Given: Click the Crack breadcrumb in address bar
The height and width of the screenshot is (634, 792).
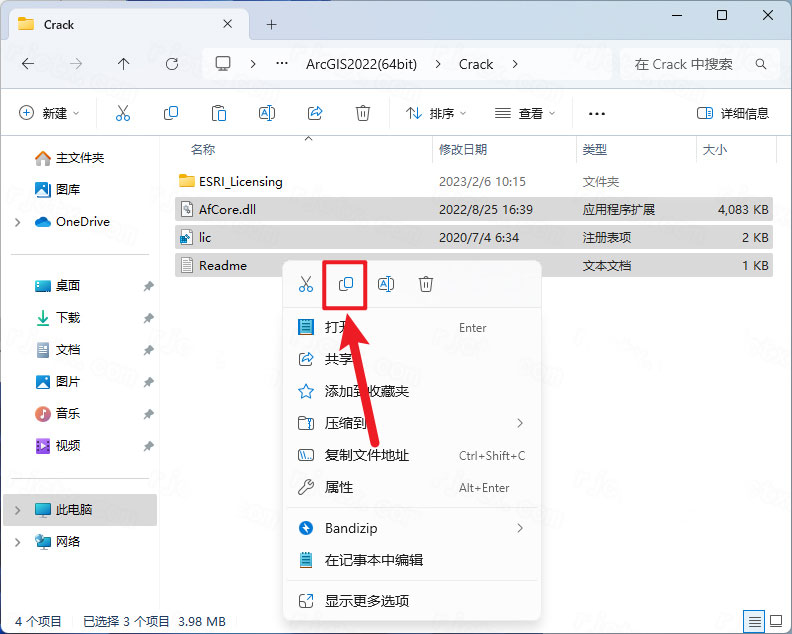Looking at the screenshot, I should click(x=476, y=64).
